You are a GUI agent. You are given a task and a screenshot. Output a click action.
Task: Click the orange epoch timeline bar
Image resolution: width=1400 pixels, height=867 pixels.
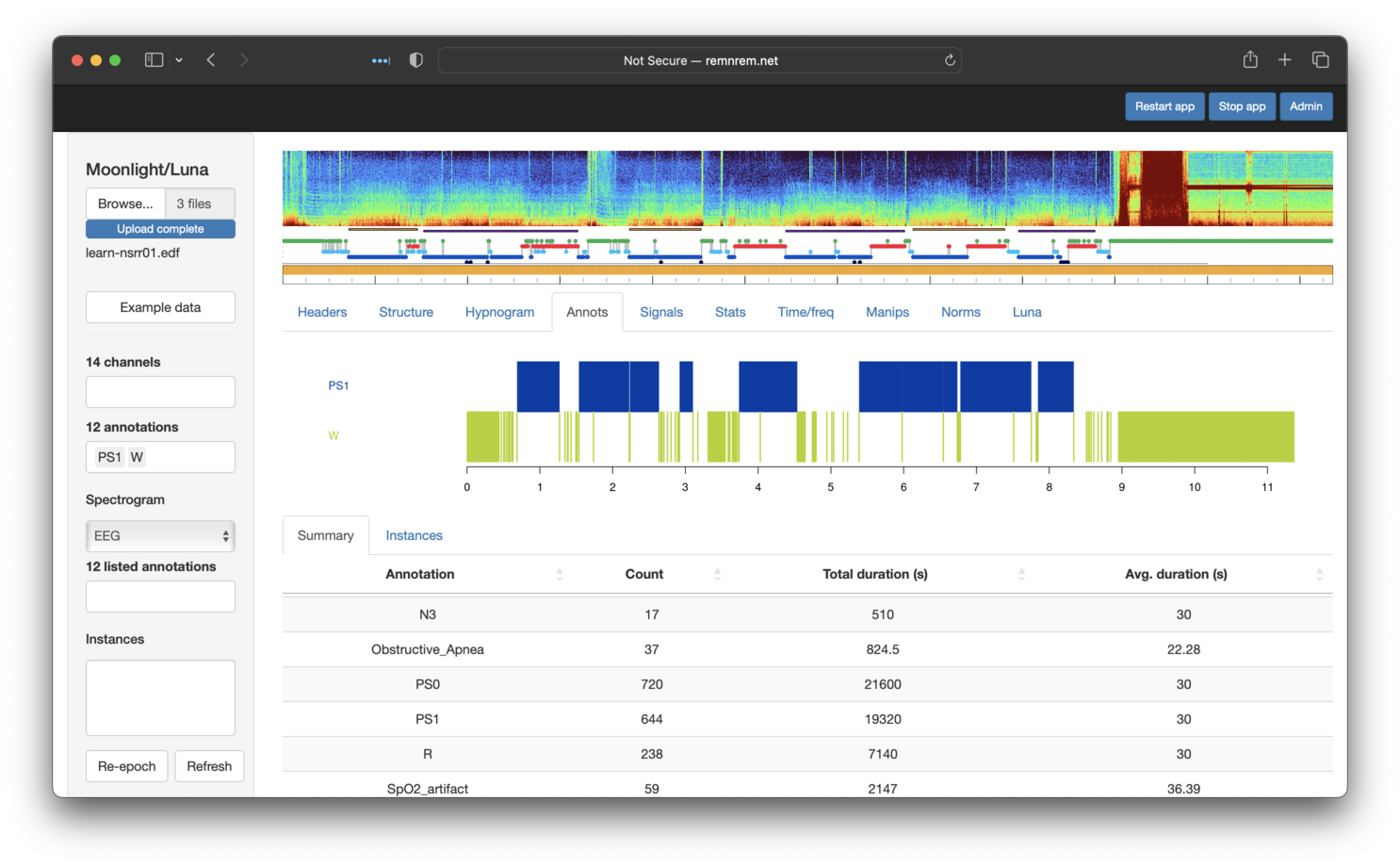[806, 270]
